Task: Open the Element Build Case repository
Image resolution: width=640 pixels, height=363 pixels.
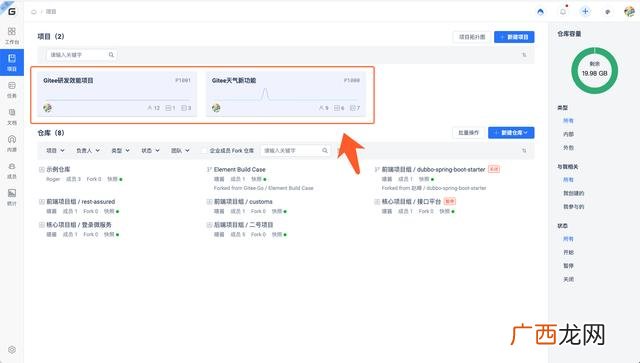Action: coord(240,169)
